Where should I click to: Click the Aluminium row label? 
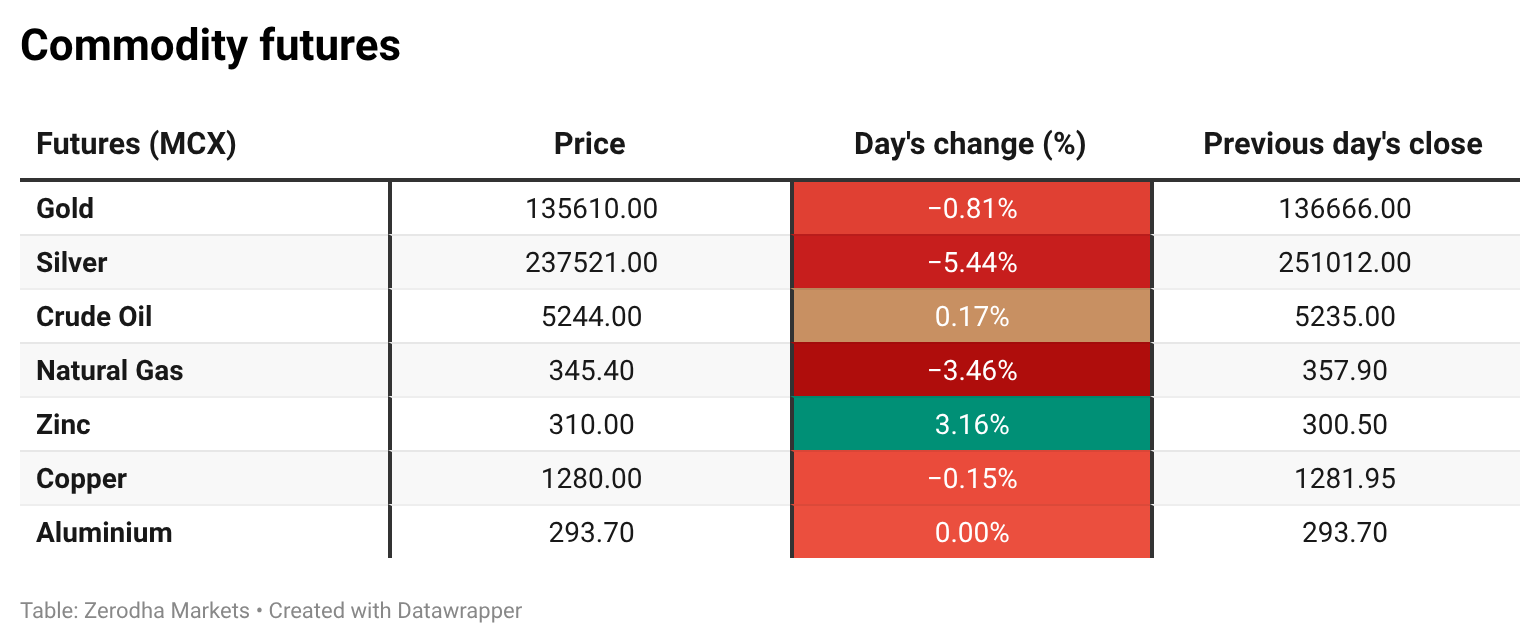point(104,533)
